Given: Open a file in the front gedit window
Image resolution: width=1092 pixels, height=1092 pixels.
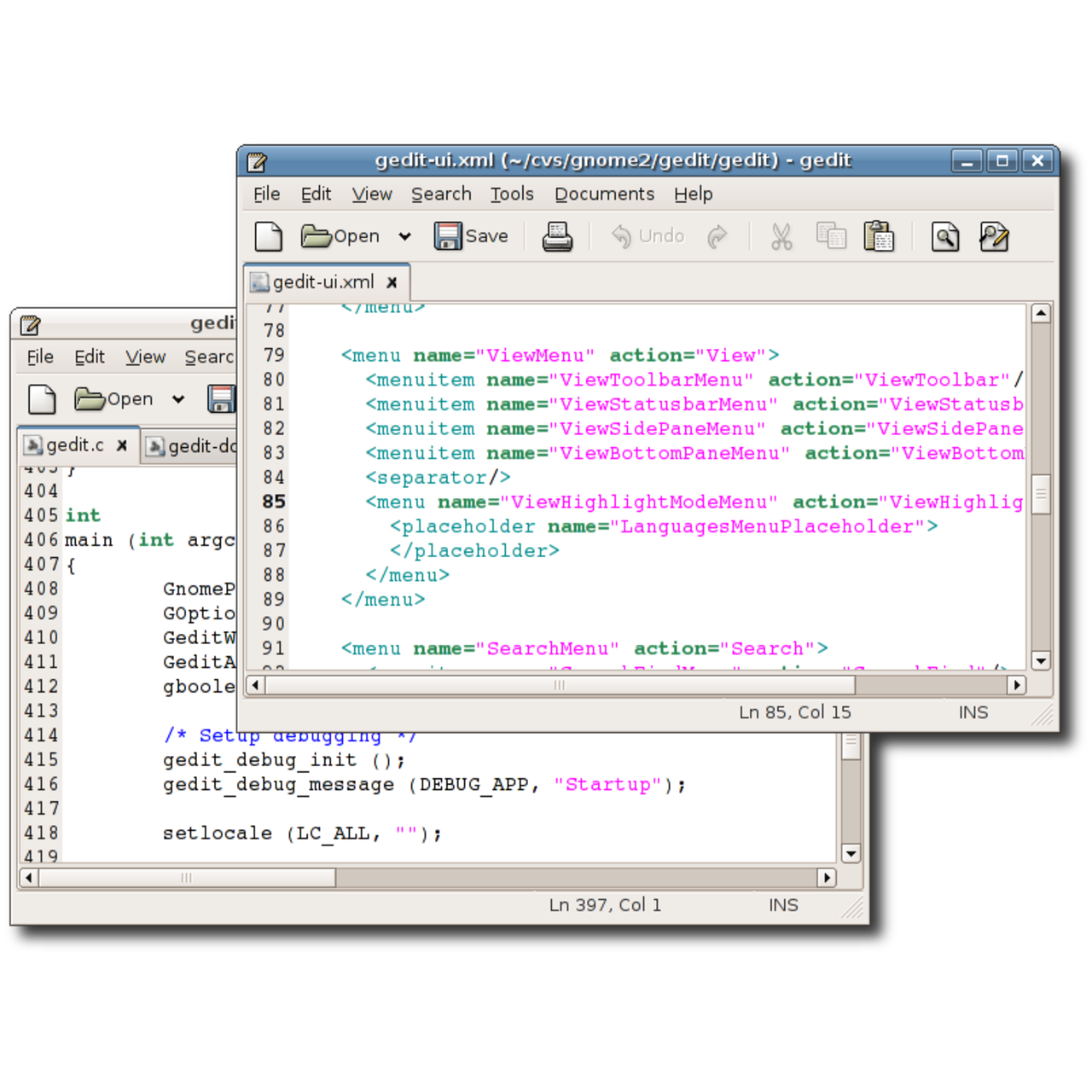Looking at the screenshot, I should [340, 236].
